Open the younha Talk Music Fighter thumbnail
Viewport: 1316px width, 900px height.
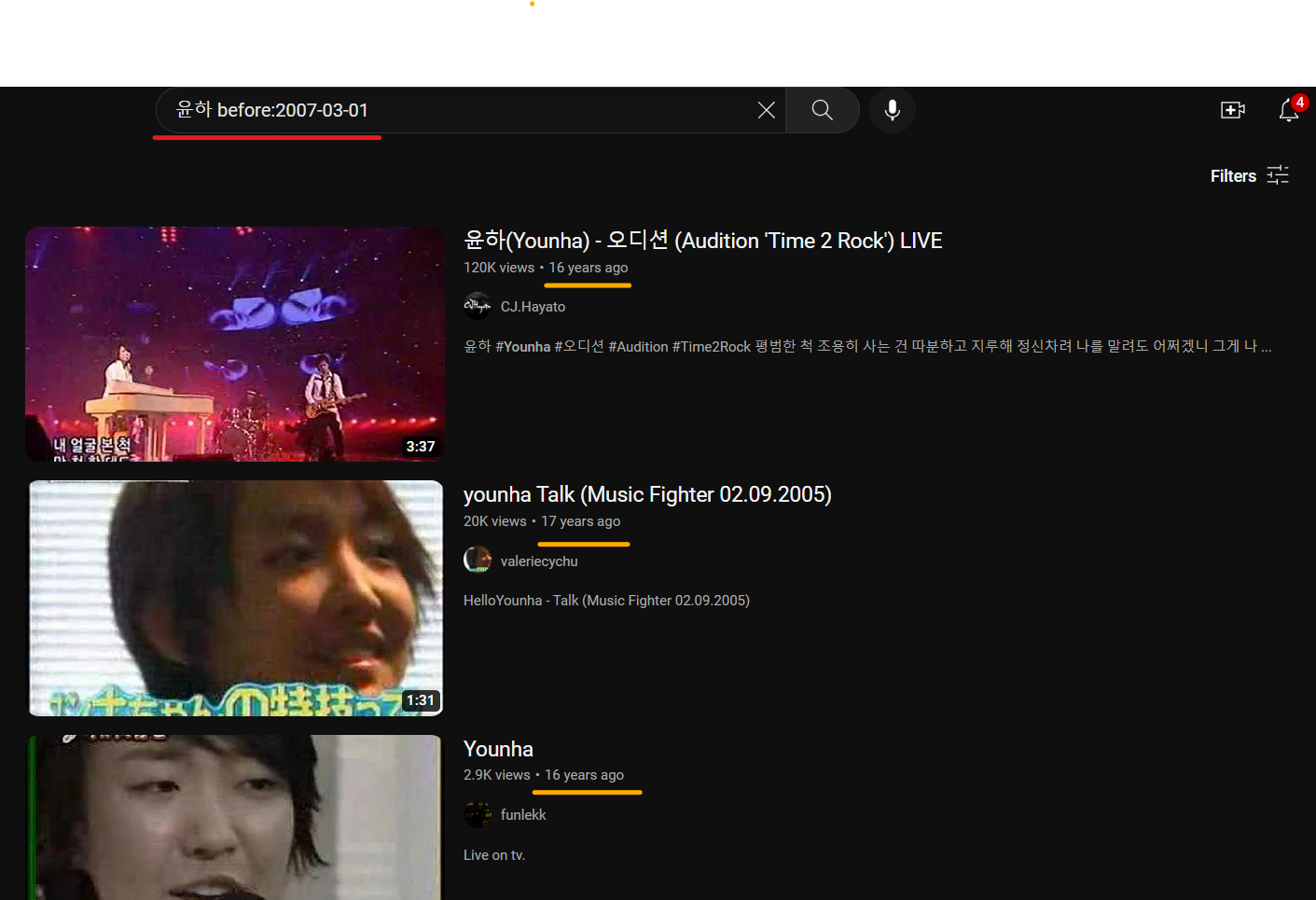click(x=234, y=598)
